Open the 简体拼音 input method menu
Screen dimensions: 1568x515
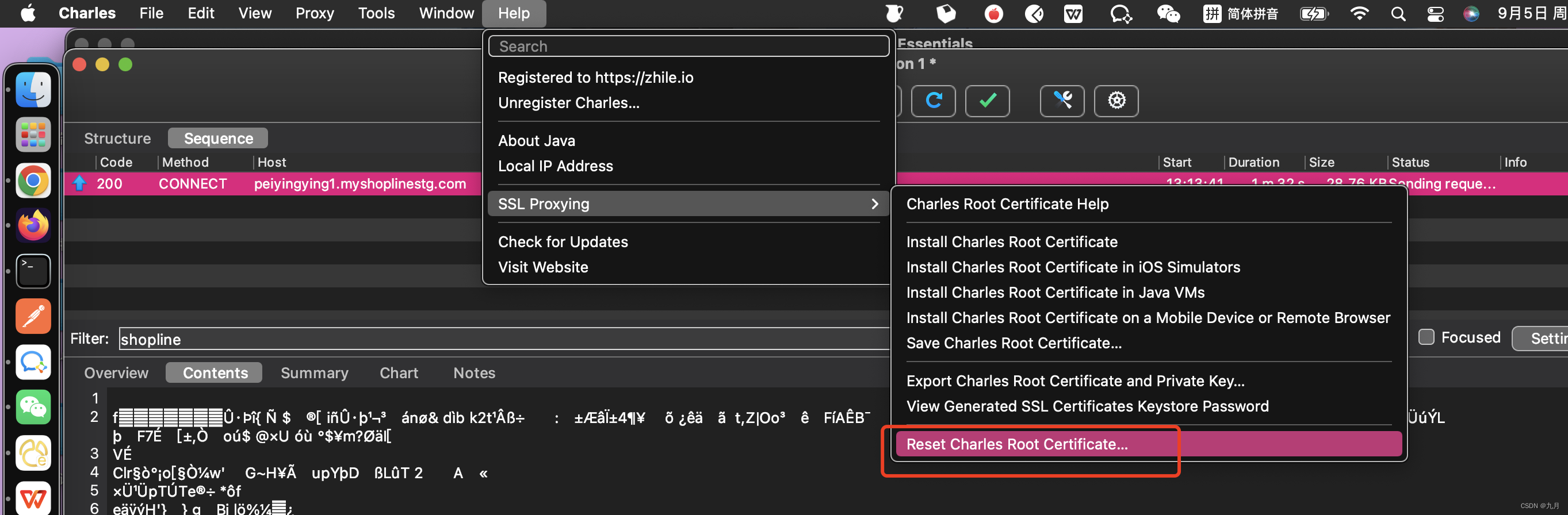(x=1241, y=13)
